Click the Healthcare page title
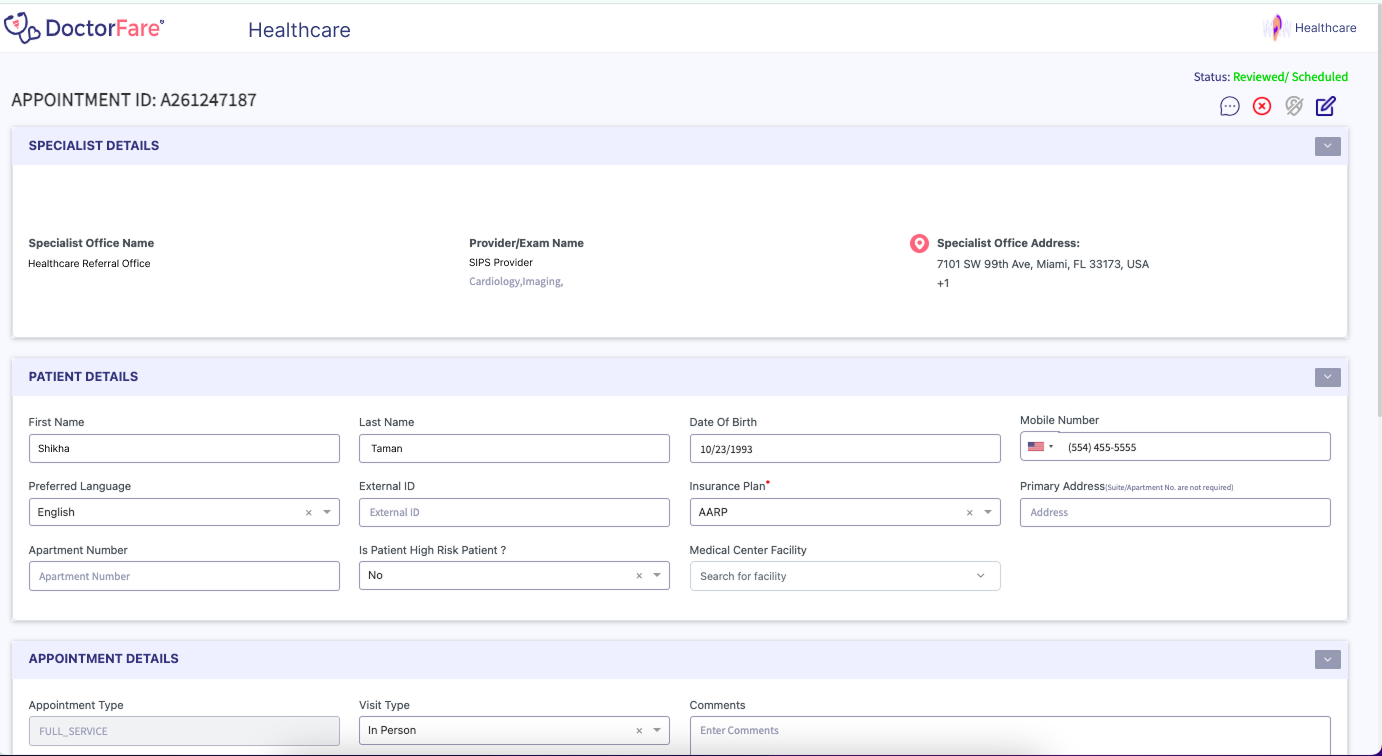The width and height of the screenshot is (1382, 756). click(x=299, y=30)
